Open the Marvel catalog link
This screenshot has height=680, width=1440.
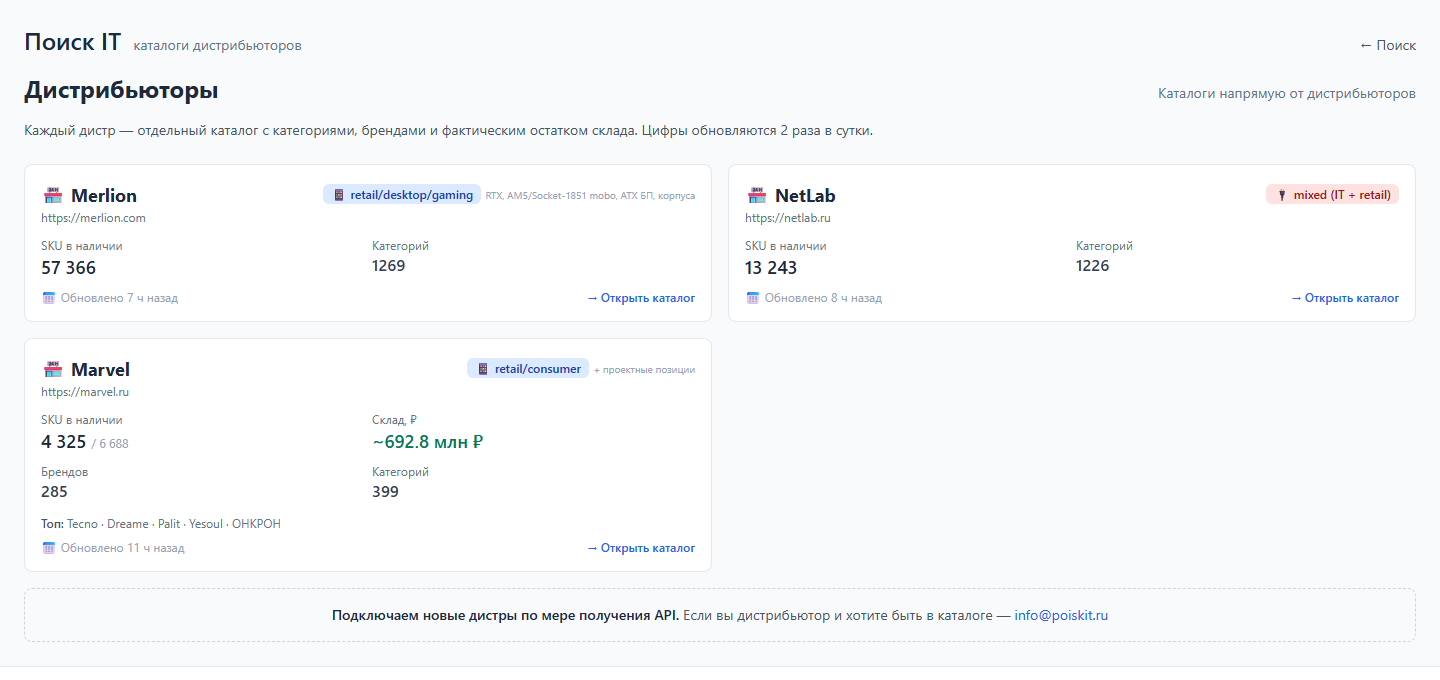pyautogui.click(x=641, y=548)
